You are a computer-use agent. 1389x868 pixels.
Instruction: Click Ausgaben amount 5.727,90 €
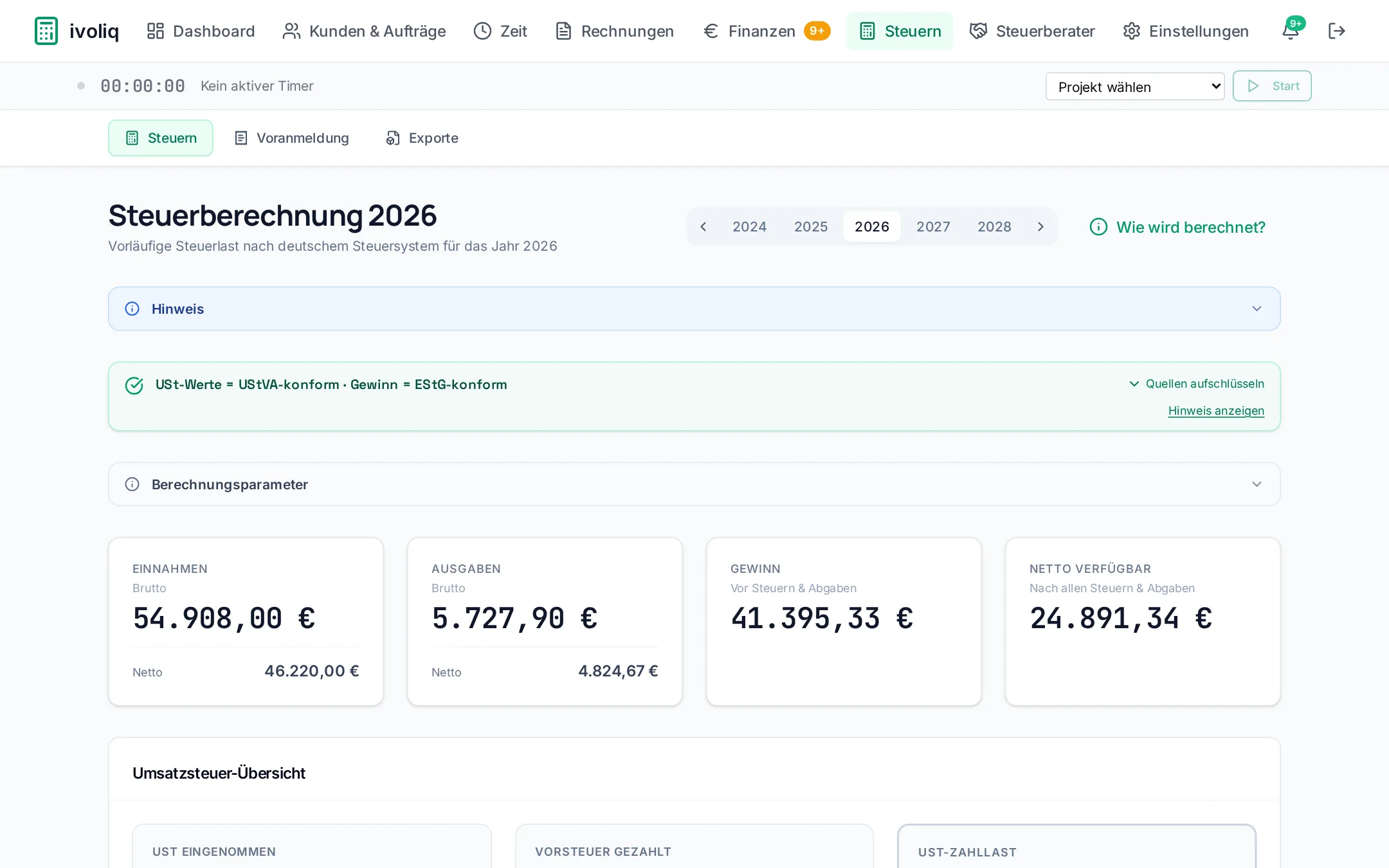coord(514,618)
